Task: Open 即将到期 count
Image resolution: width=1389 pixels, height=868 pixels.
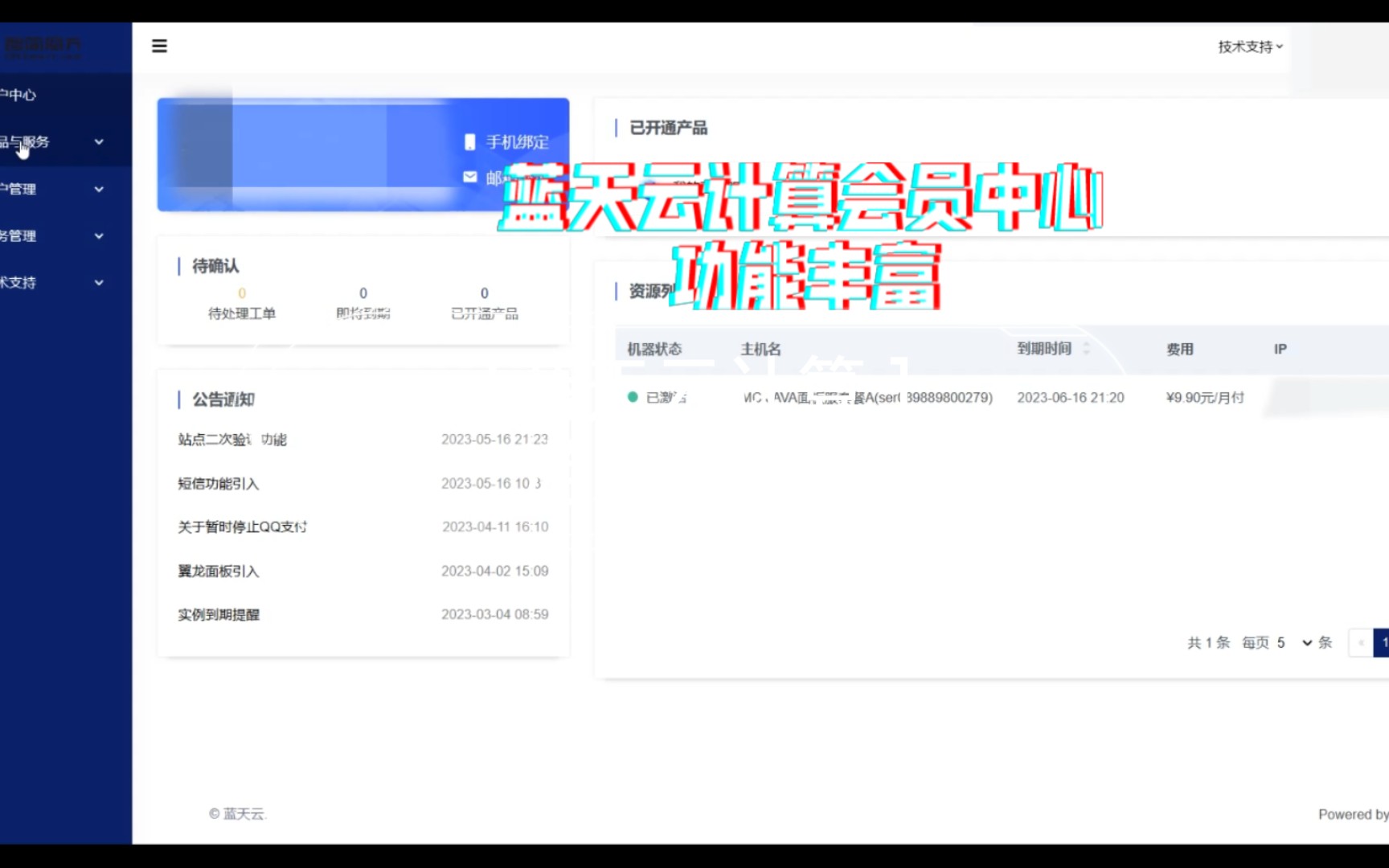Action: [x=363, y=293]
